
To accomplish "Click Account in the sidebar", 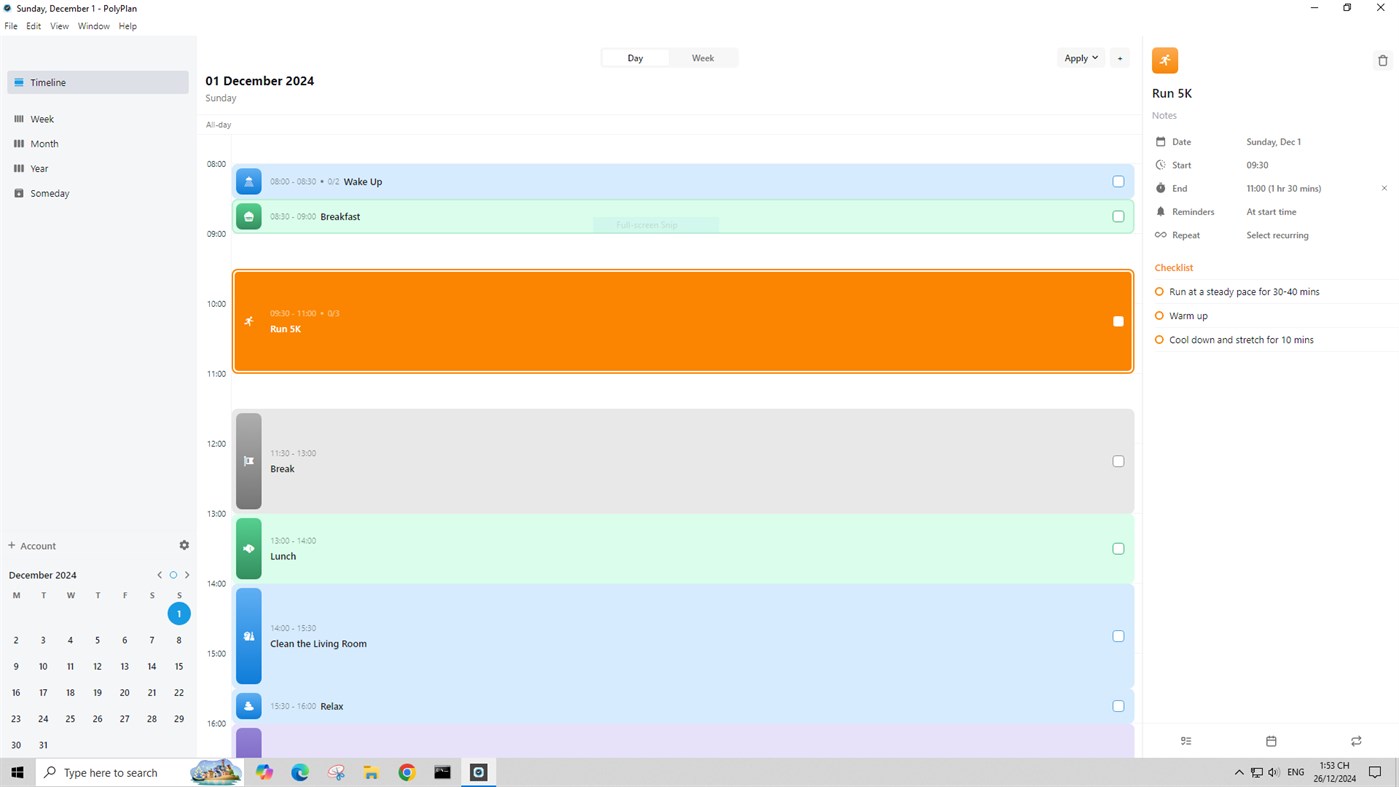I will click(32, 546).
